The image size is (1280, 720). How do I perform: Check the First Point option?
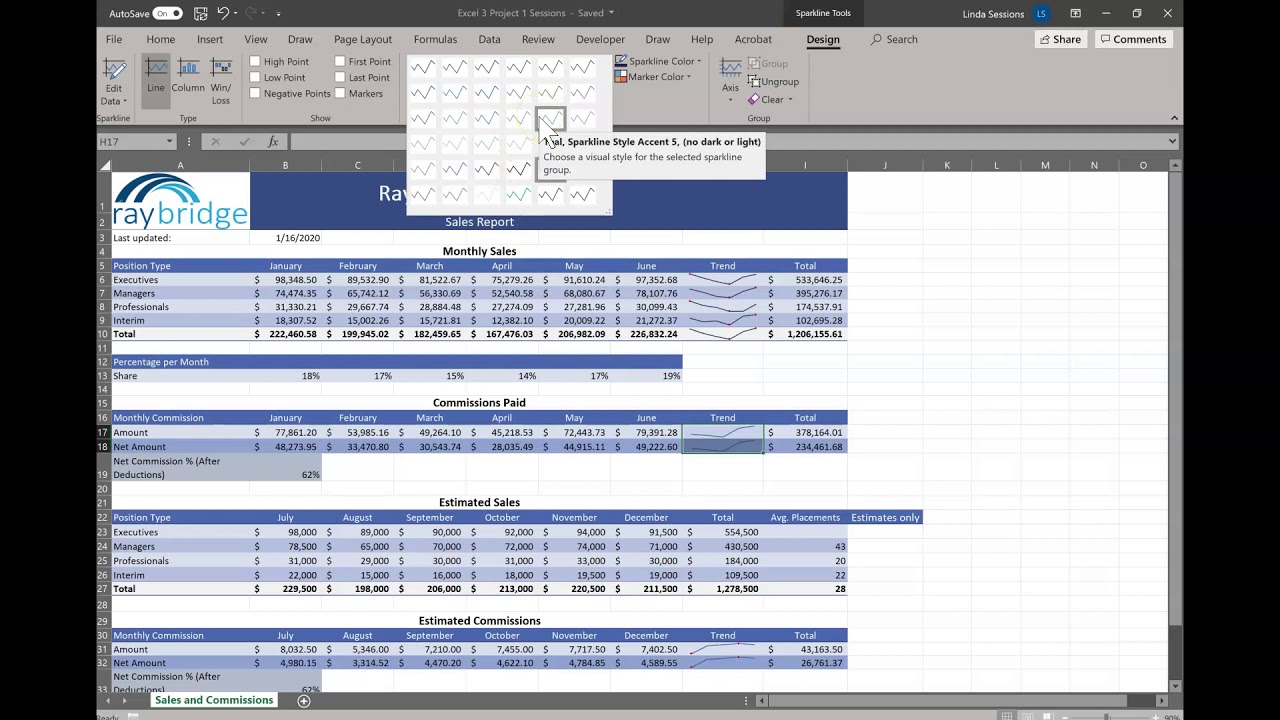coord(340,61)
